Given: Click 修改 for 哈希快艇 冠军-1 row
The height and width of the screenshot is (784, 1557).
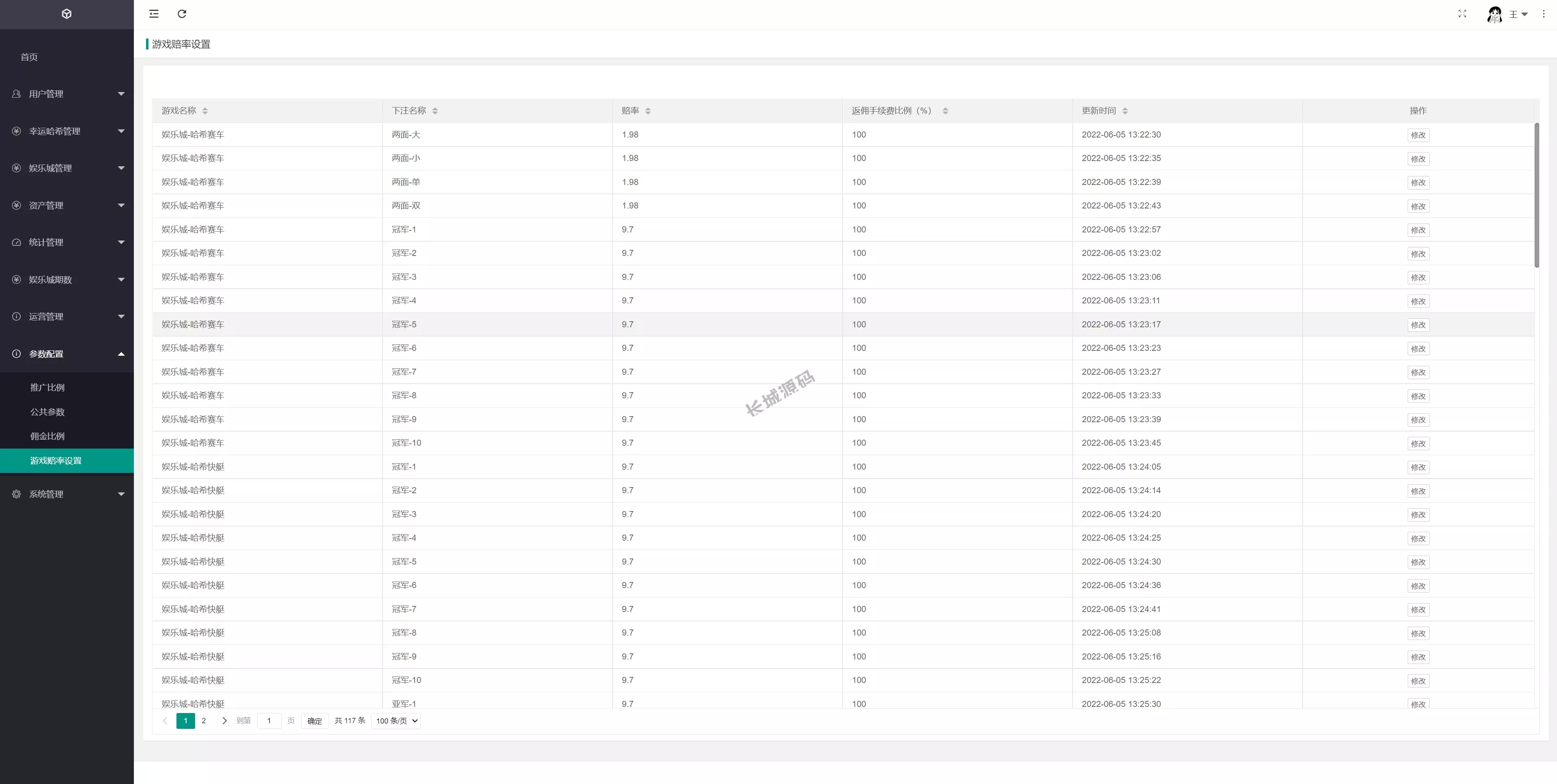Looking at the screenshot, I should pyautogui.click(x=1418, y=467).
